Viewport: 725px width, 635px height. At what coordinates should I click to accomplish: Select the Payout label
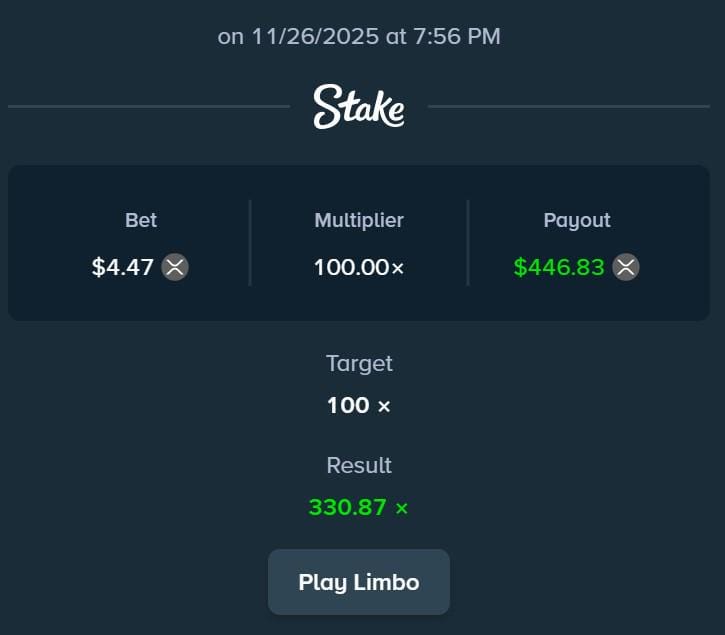coord(577,220)
